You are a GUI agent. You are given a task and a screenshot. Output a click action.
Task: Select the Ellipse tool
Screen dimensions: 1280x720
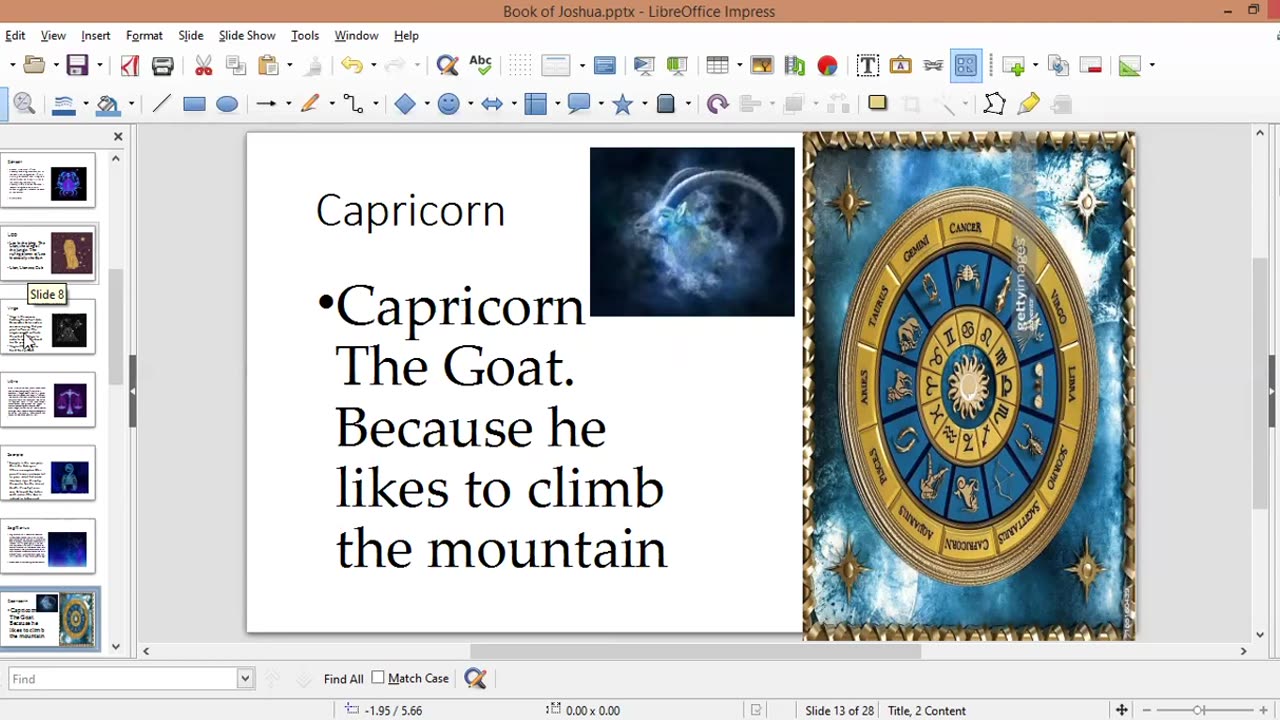(227, 103)
